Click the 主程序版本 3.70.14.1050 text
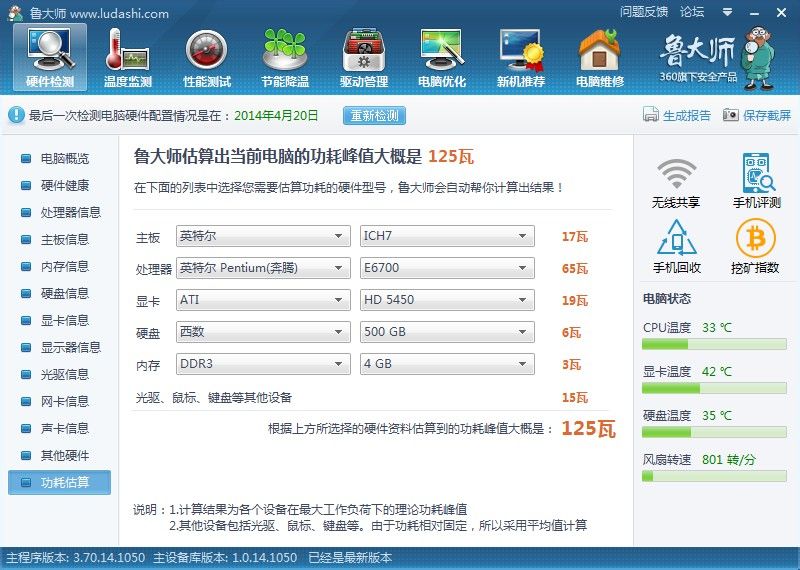The width and height of the screenshot is (800, 570). point(75,558)
